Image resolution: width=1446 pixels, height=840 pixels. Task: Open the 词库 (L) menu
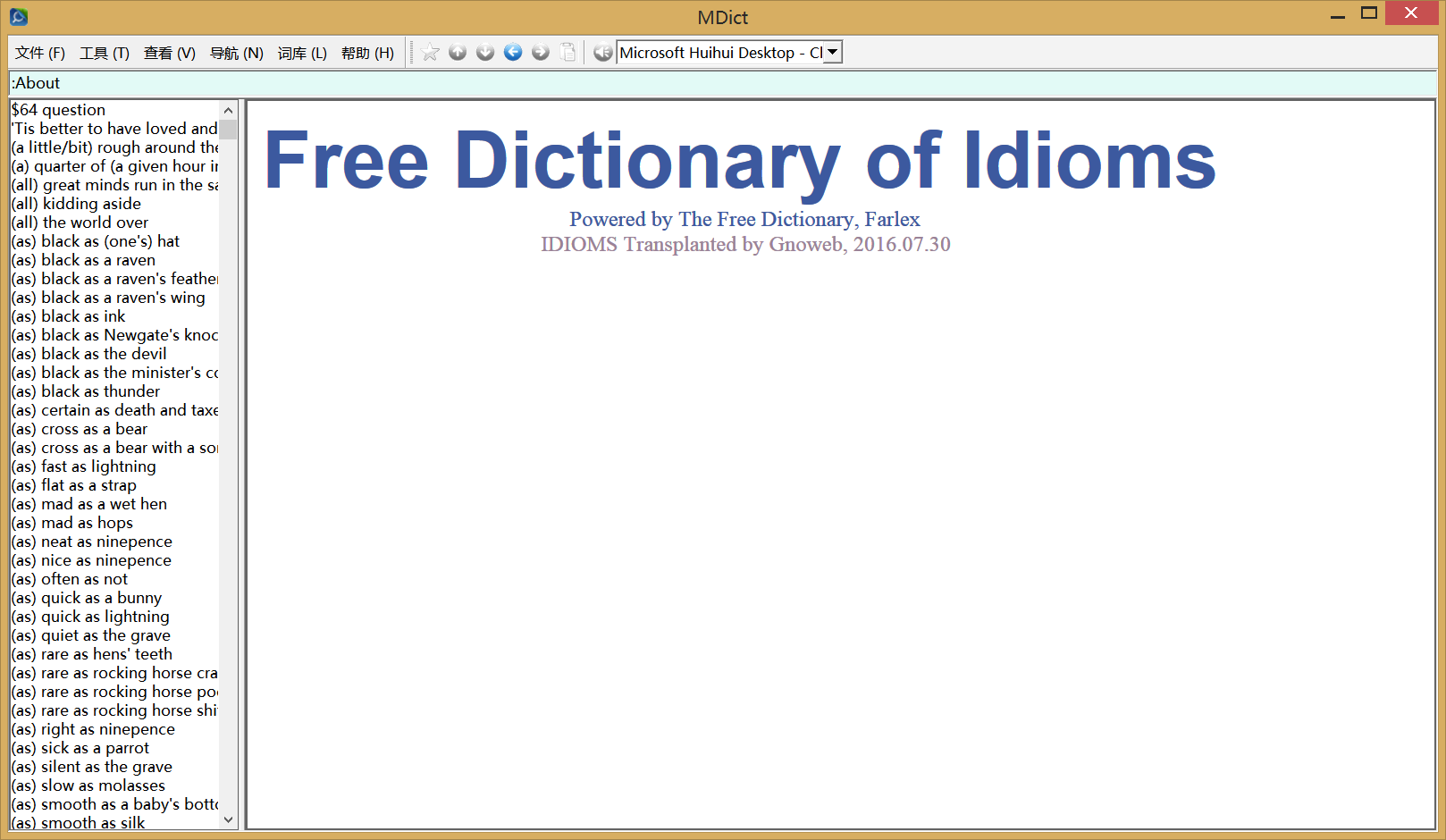302,53
